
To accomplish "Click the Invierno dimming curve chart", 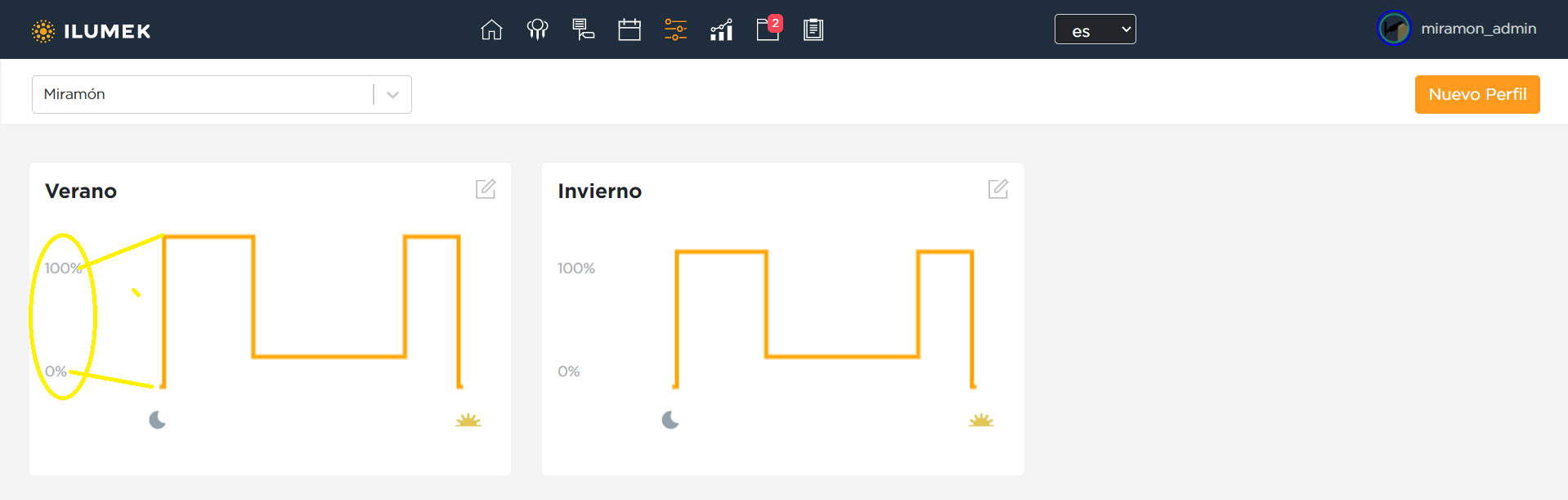I will pos(824,318).
